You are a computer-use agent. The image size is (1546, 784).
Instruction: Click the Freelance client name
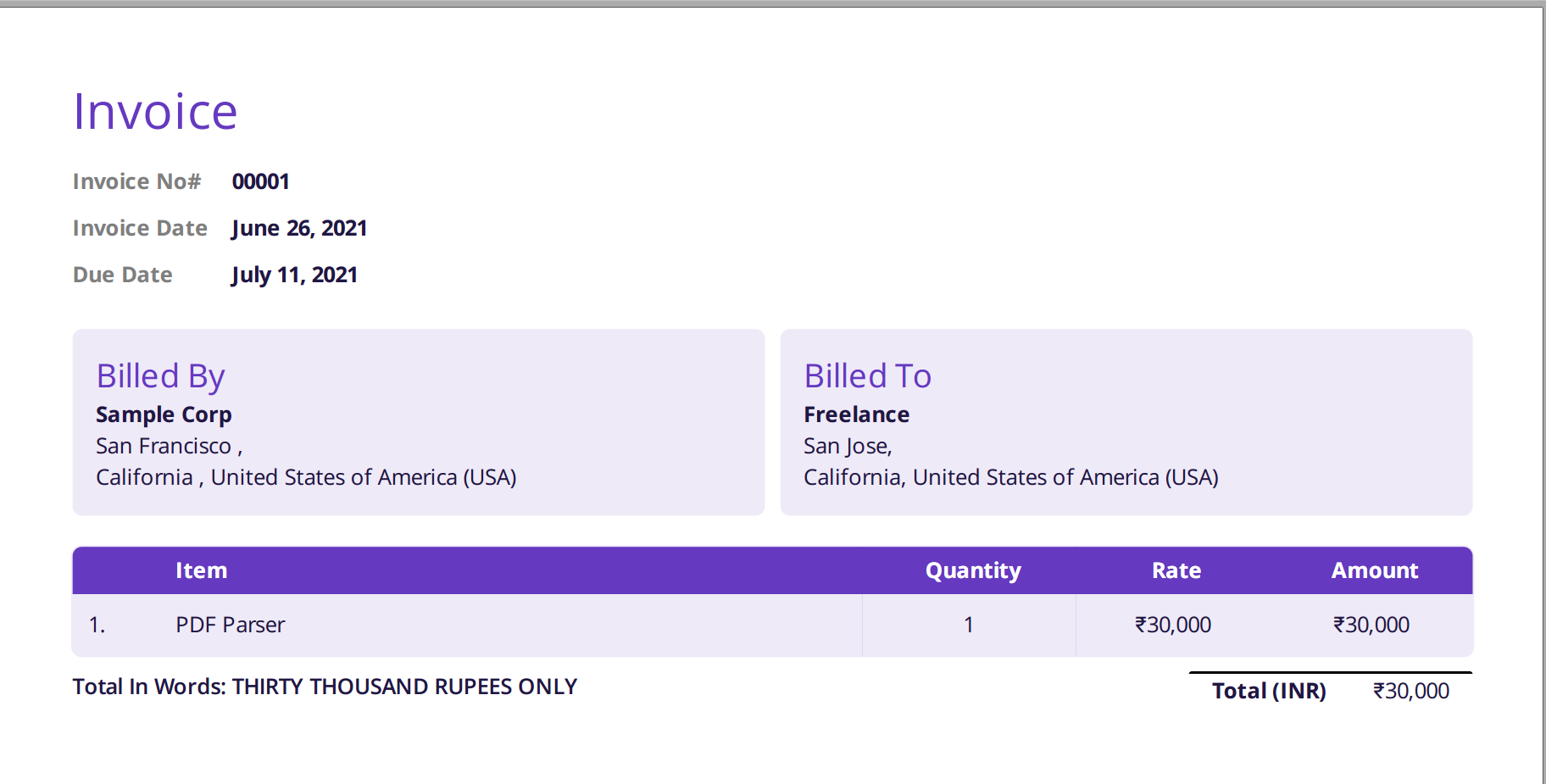click(856, 414)
